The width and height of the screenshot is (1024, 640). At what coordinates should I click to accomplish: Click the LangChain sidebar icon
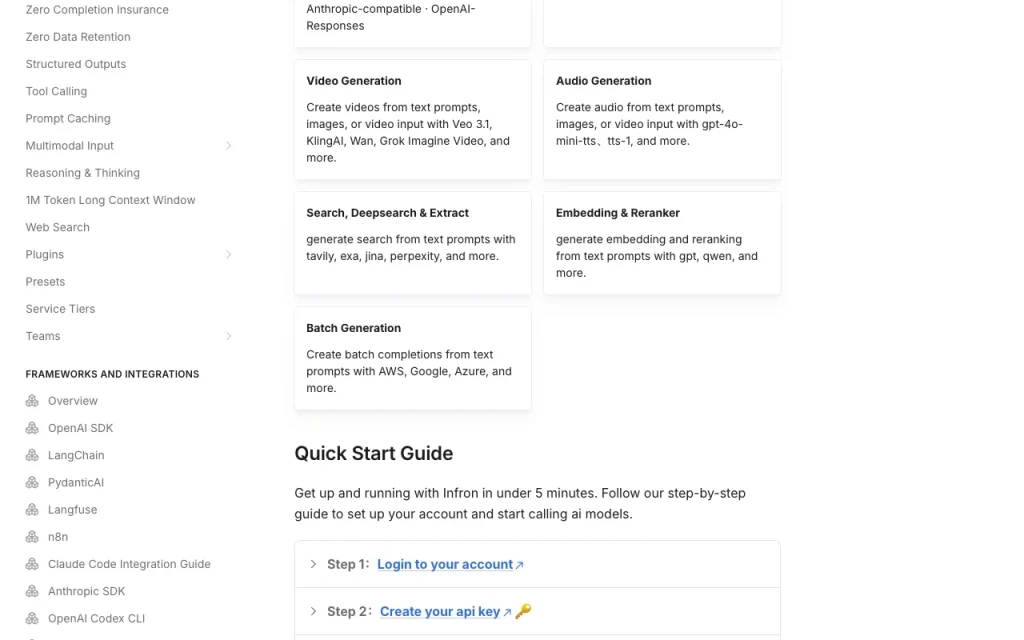(x=32, y=455)
